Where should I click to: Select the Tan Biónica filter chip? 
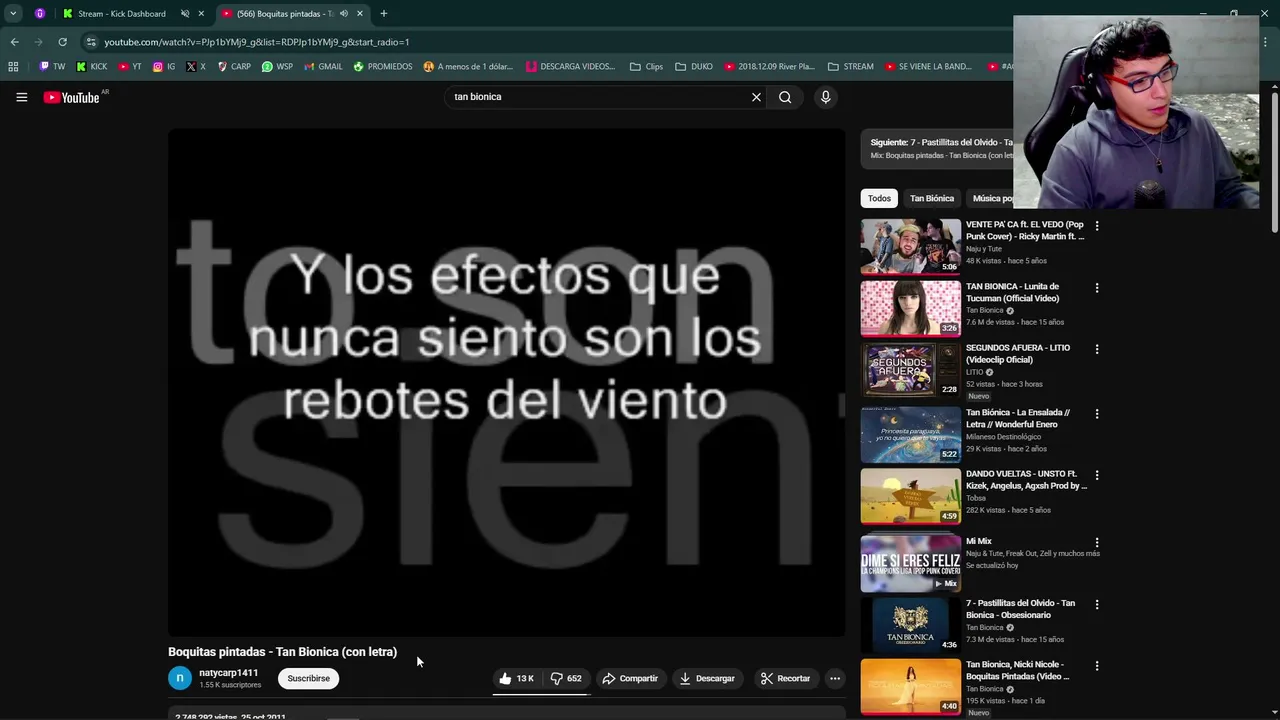click(932, 198)
